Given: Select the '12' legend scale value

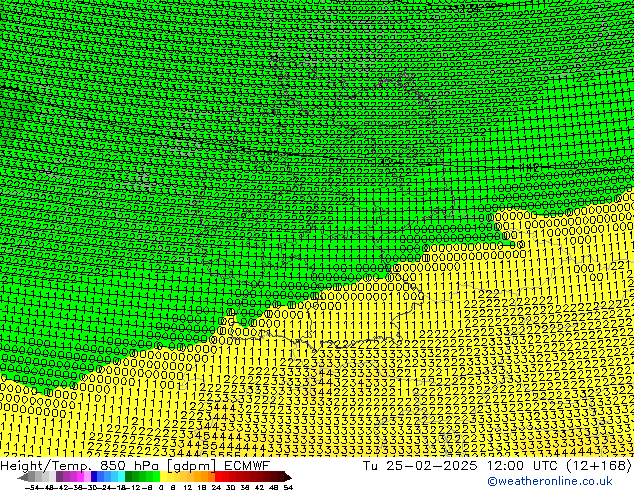Looking at the screenshot, I should (188, 488).
